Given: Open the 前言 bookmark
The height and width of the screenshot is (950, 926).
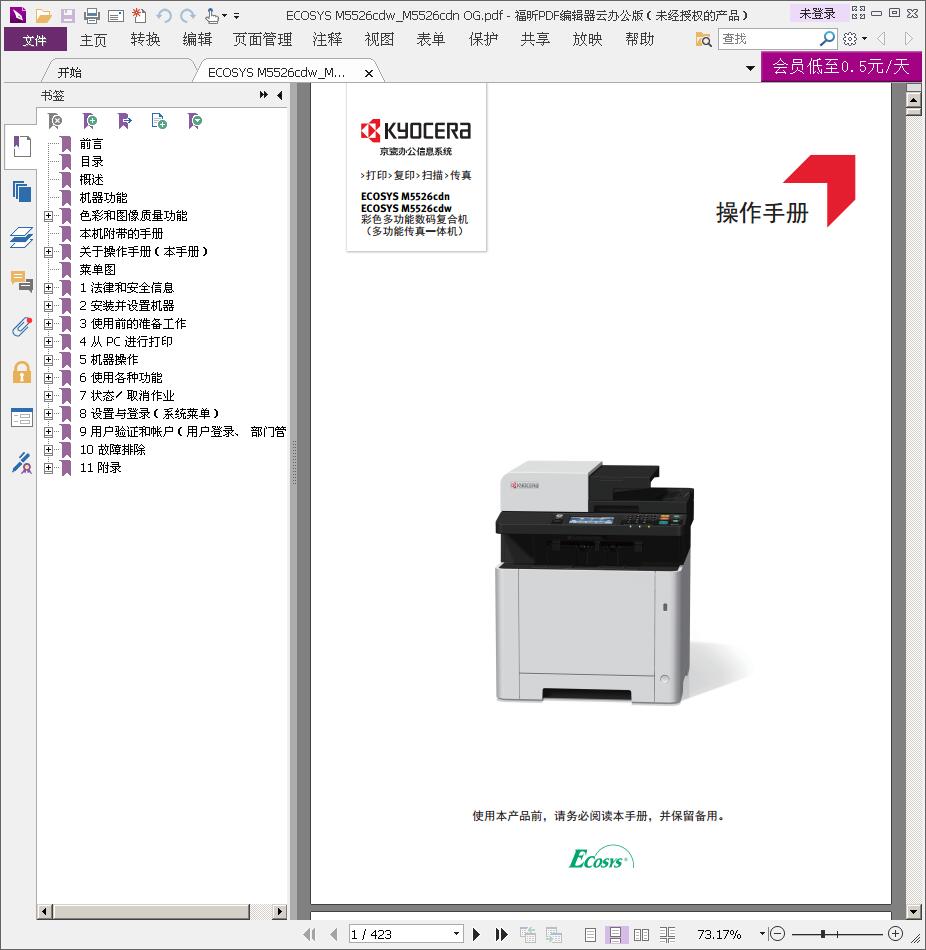Looking at the screenshot, I should tap(92, 144).
